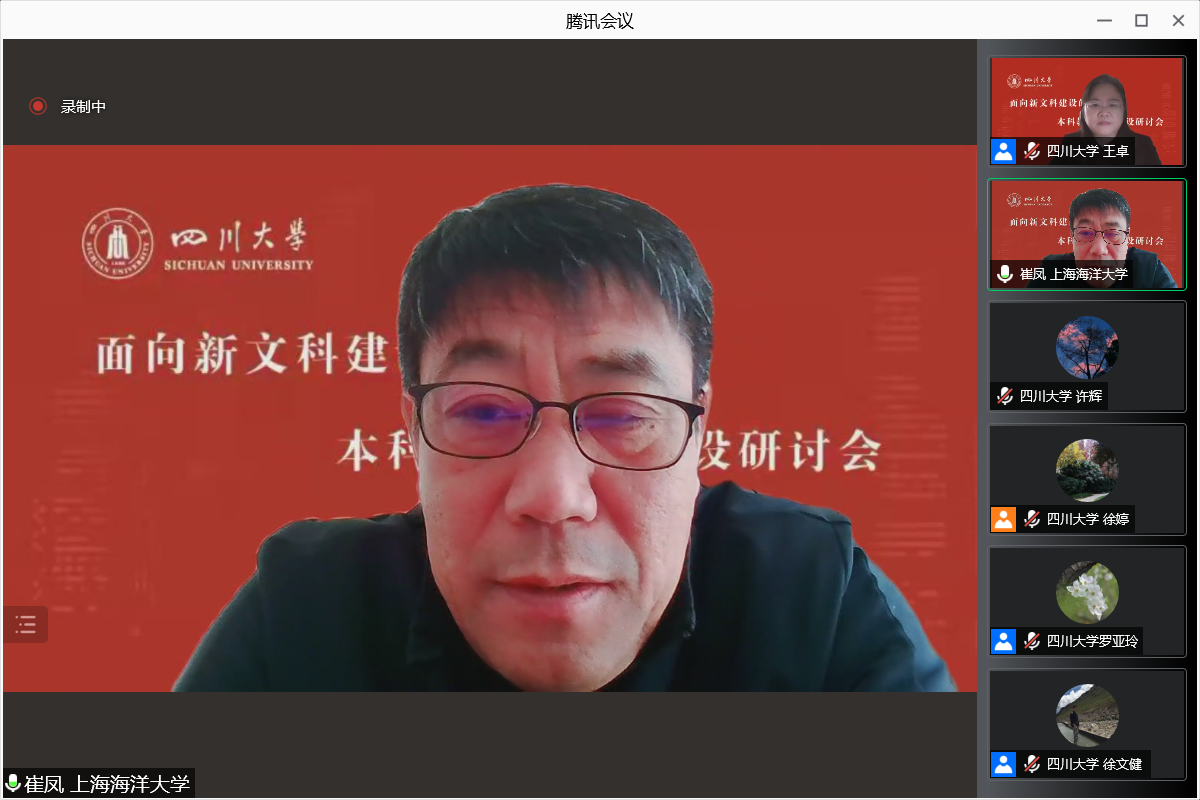Click the blue host icon beside 四川大学 王卓

[x=1003, y=151]
